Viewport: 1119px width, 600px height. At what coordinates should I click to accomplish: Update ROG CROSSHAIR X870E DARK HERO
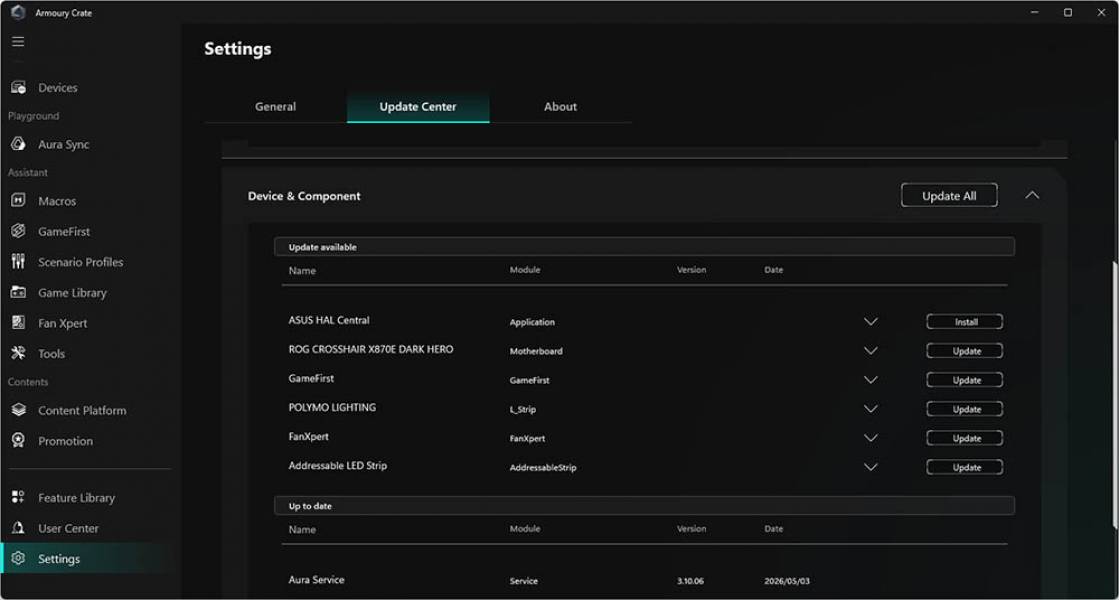click(x=965, y=351)
